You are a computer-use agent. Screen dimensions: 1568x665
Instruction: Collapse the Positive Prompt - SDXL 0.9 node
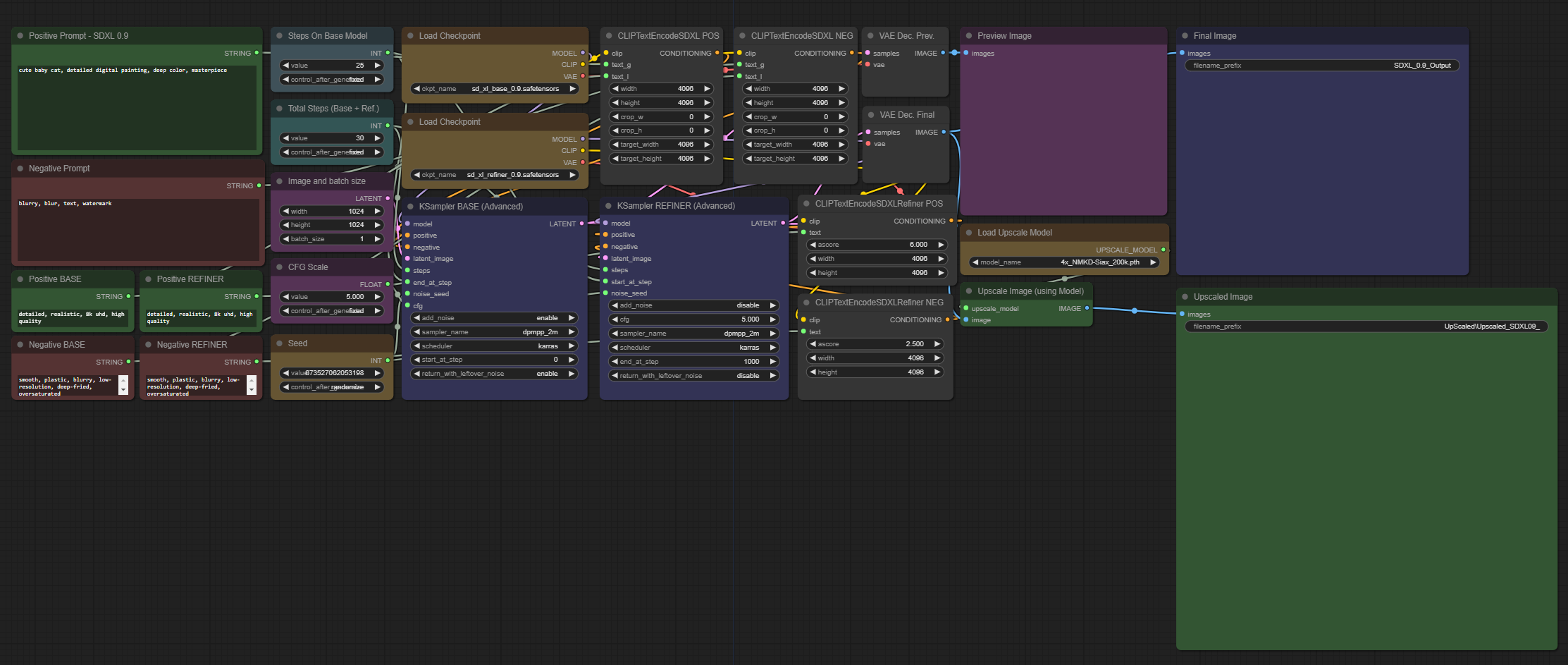click(x=21, y=35)
